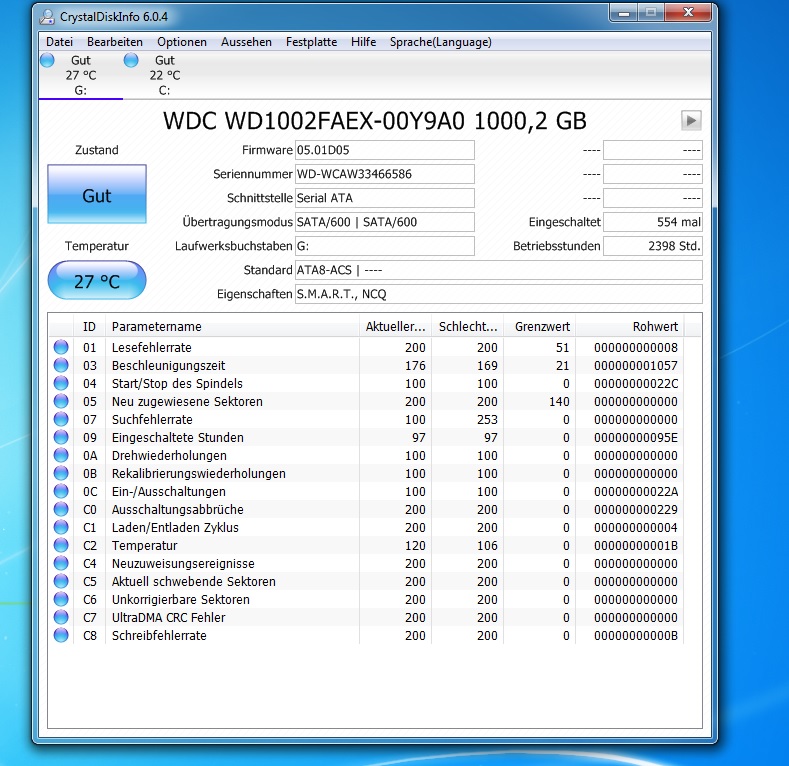Click the Parametername column header

point(232,327)
